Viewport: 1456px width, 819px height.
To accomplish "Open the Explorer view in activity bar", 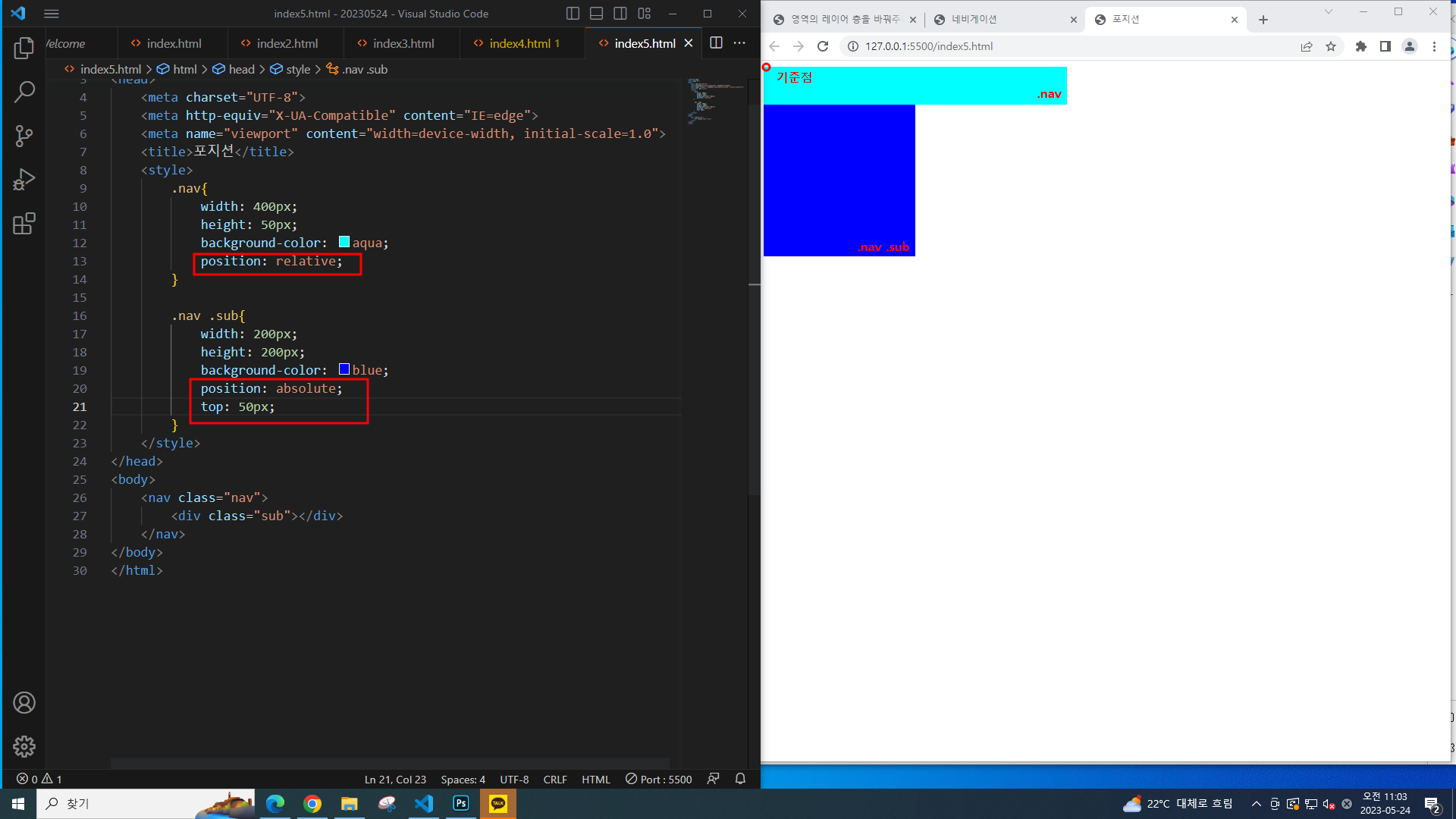I will (24, 49).
